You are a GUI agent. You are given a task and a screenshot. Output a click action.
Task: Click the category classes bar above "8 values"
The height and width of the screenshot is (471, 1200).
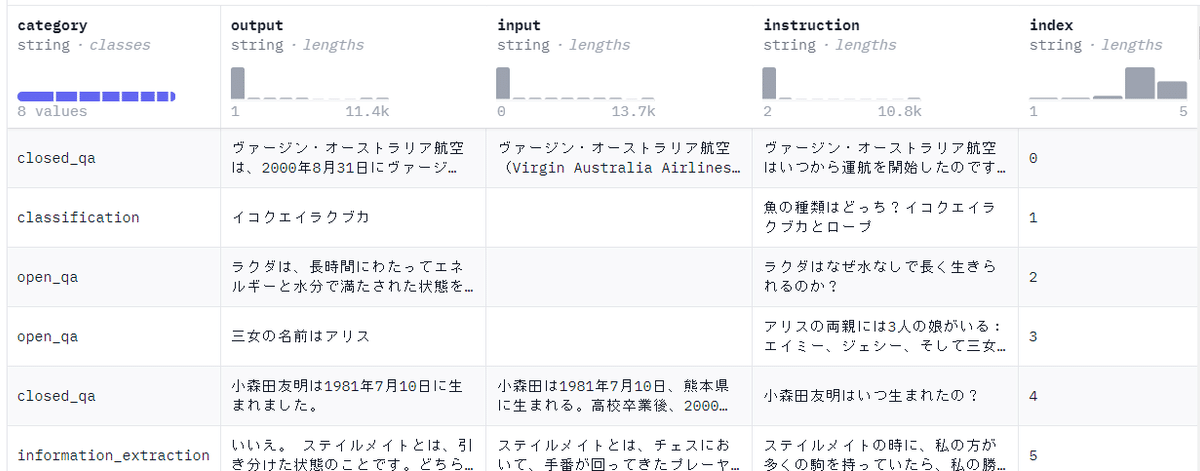(96, 96)
